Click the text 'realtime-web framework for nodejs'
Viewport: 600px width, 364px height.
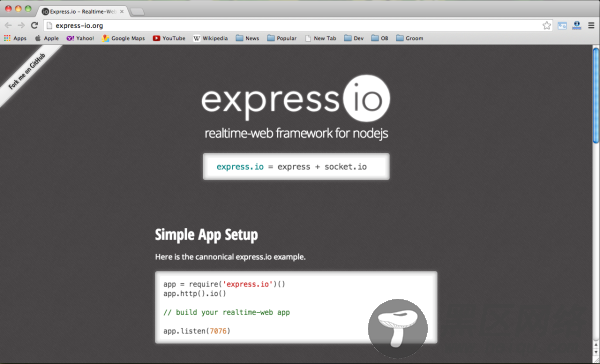(296, 134)
